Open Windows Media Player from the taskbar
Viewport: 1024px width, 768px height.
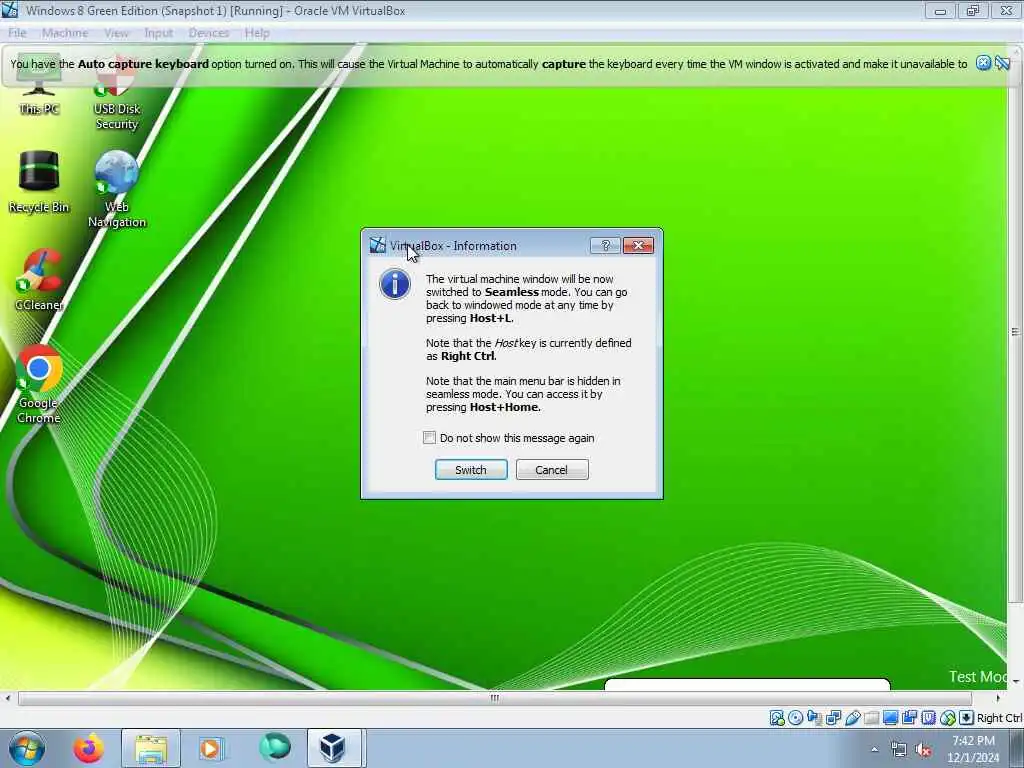tap(210, 748)
